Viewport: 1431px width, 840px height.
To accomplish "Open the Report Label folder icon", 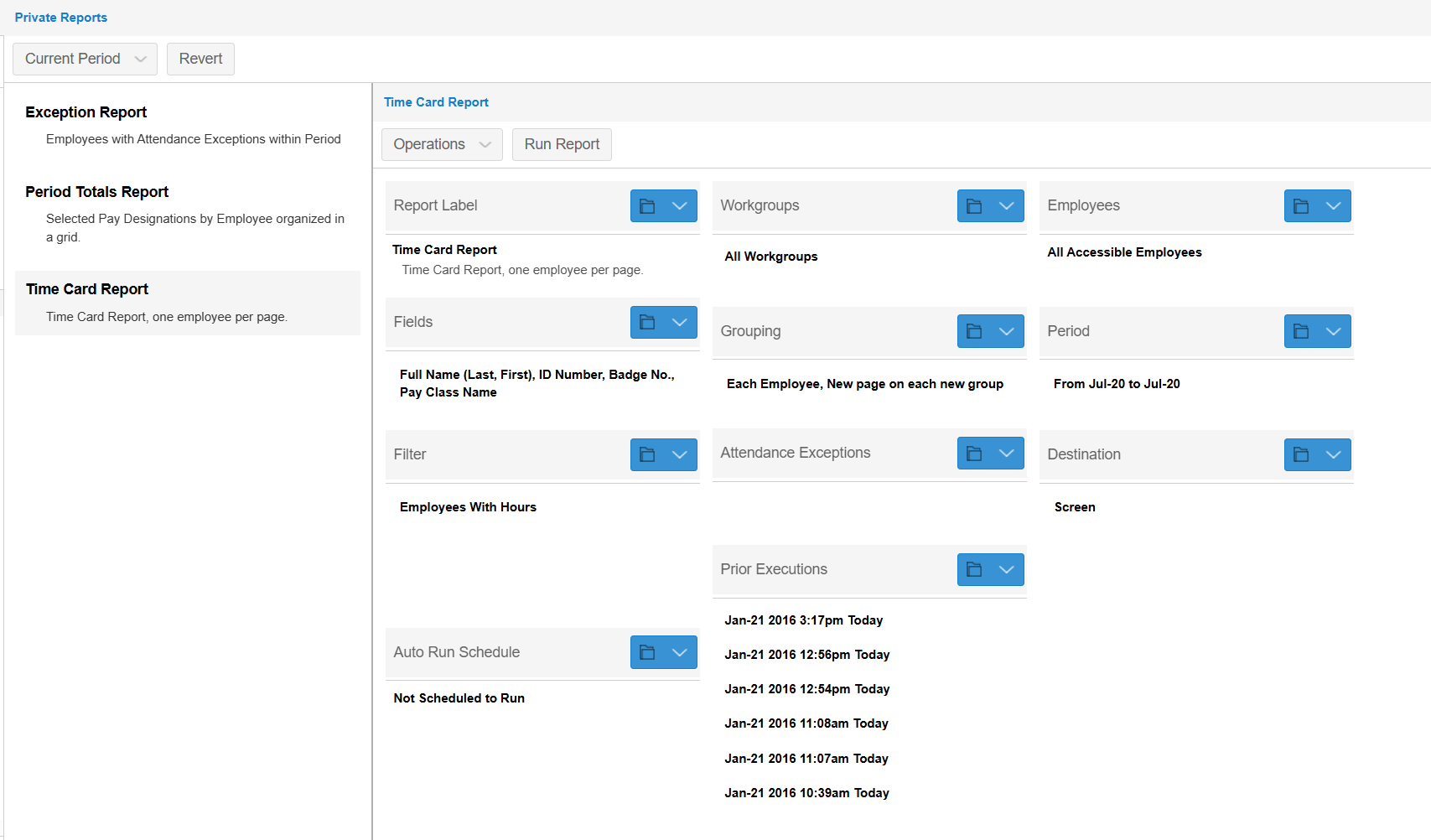I will pos(647,206).
